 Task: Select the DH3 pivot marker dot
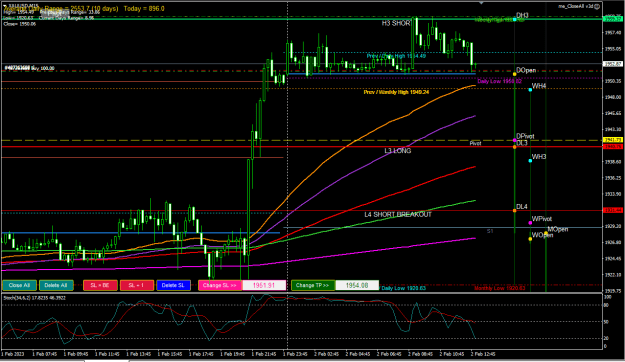(x=515, y=19)
